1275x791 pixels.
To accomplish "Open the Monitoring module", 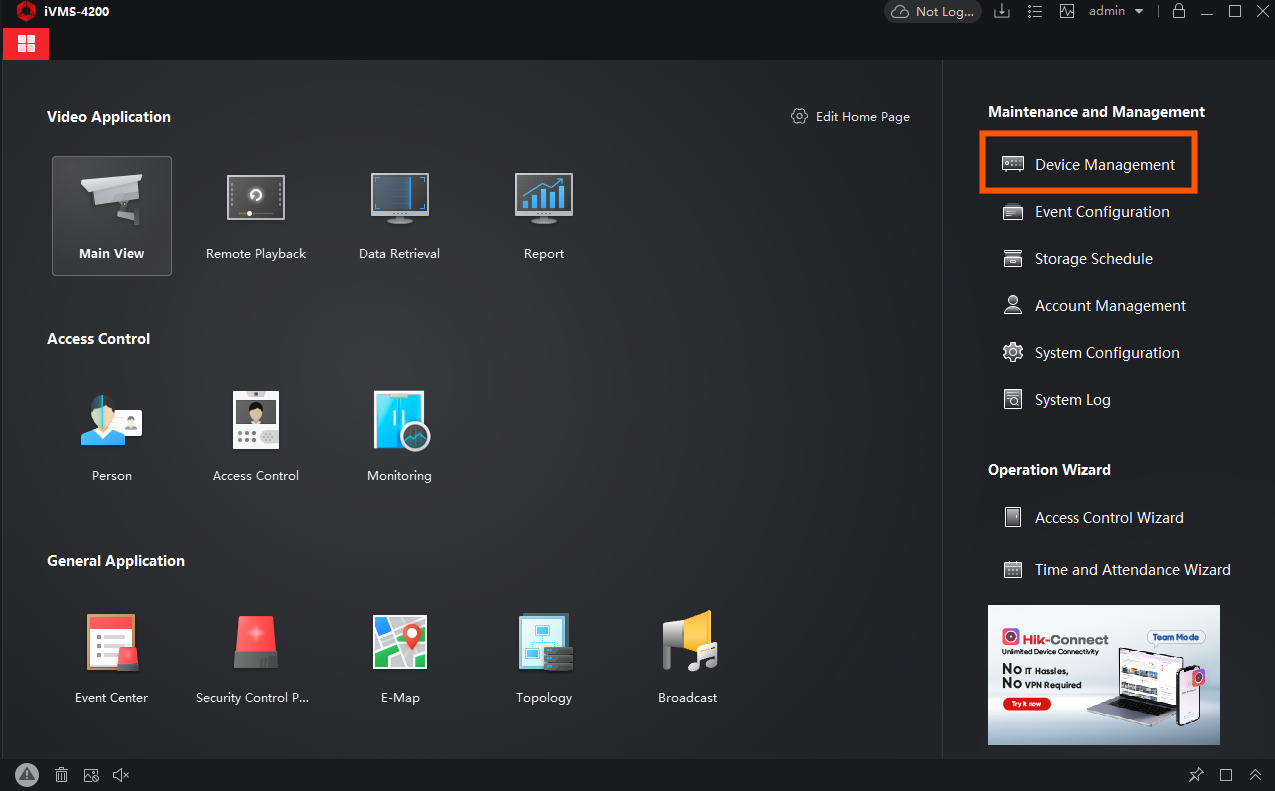I will click(x=399, y=437).
